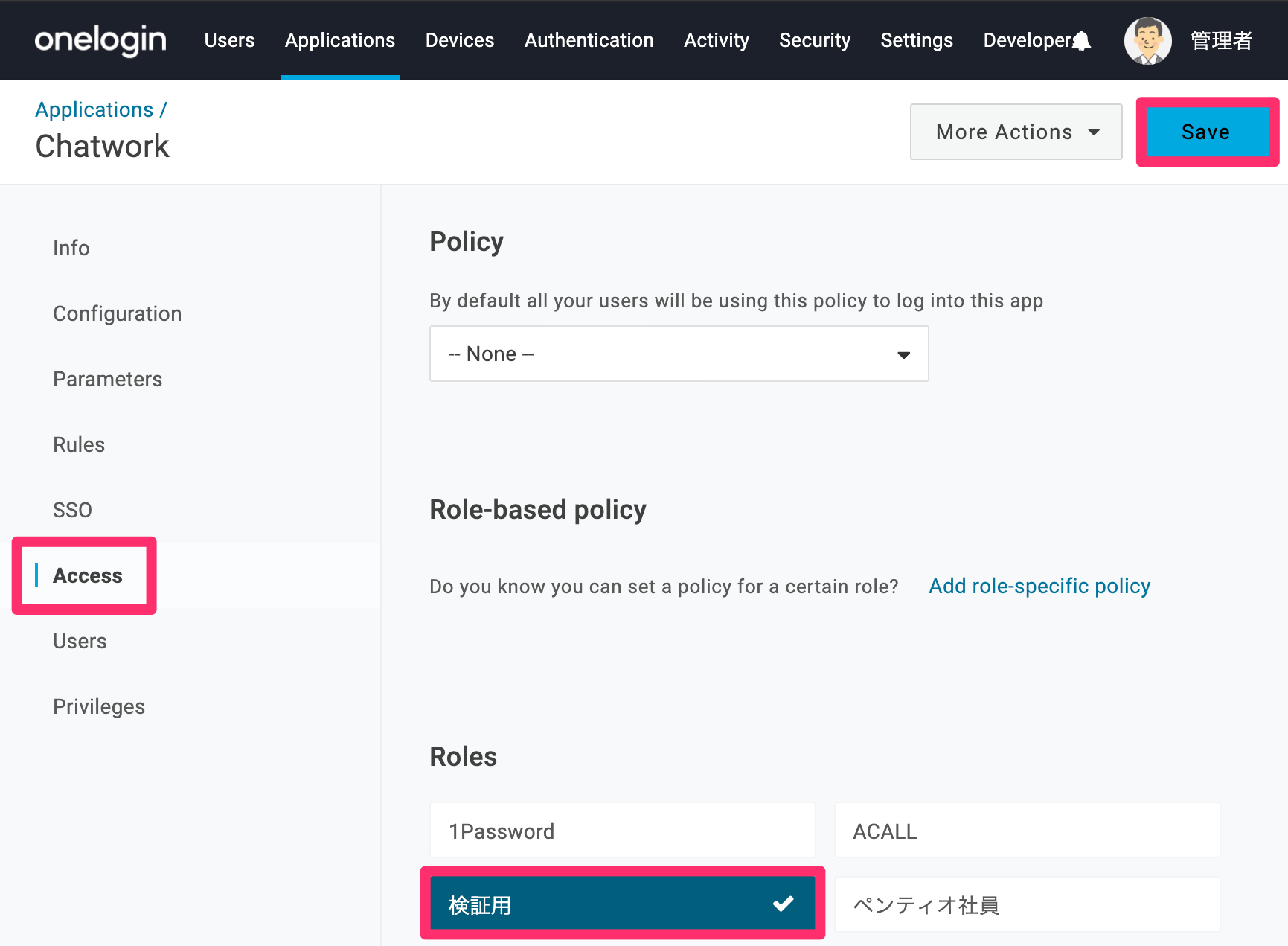This screenshot has width=1288, height=946.
Task: Click Add role-specific policy link
Action: click(1039, 586)
